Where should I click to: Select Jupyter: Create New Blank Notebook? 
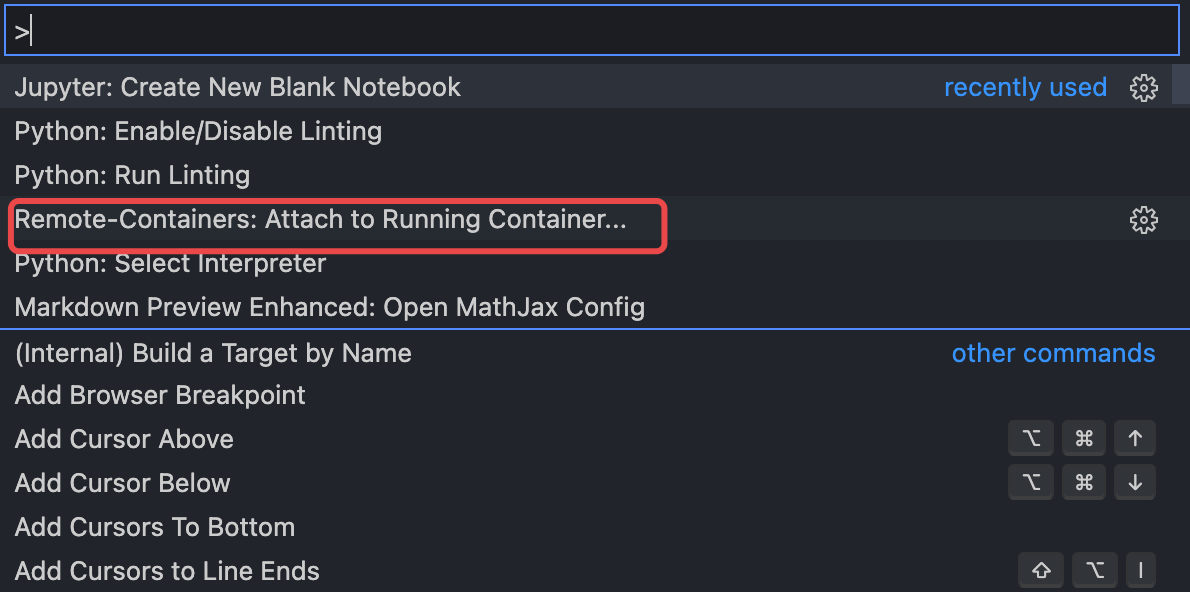(237, 87)
